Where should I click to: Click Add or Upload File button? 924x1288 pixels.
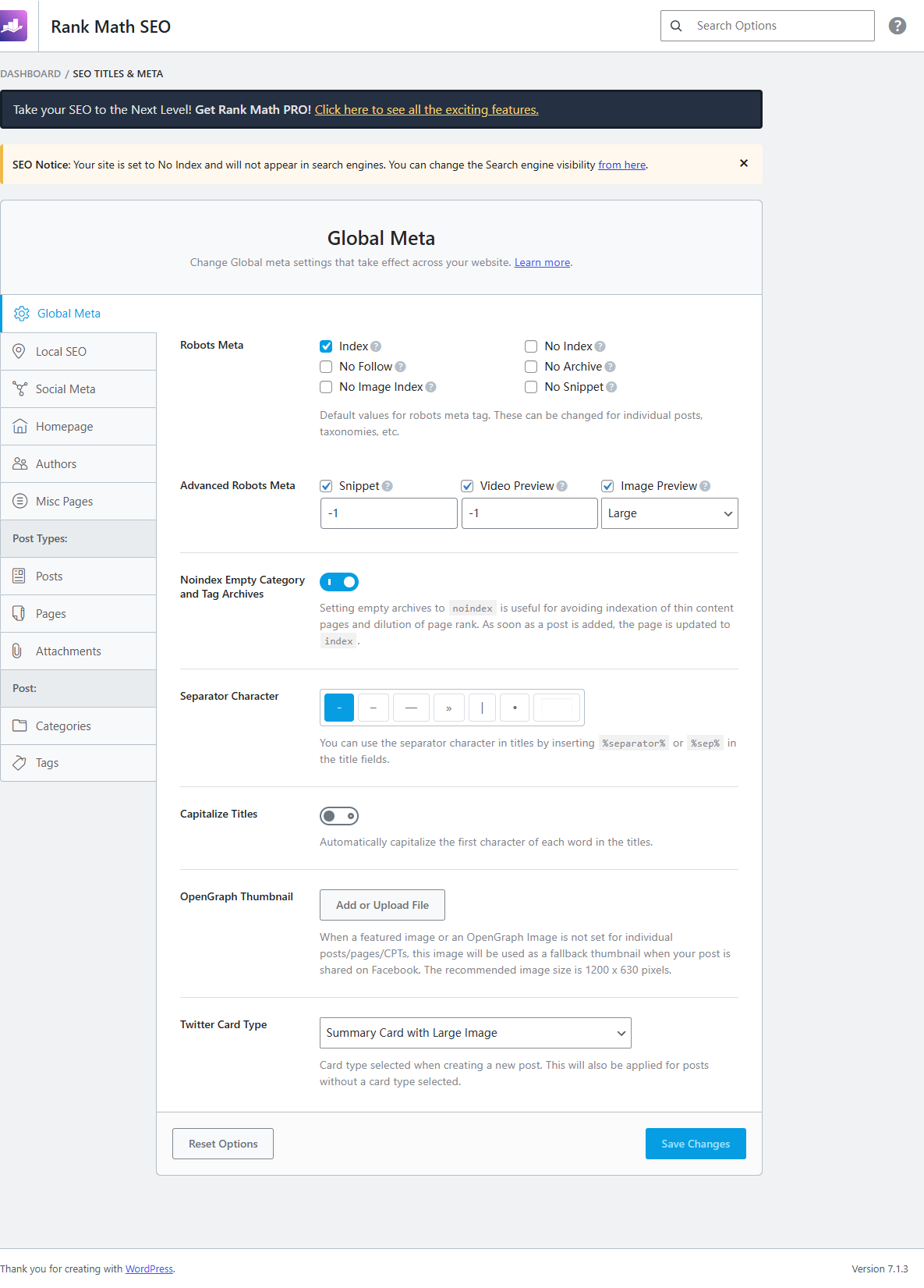382,905
